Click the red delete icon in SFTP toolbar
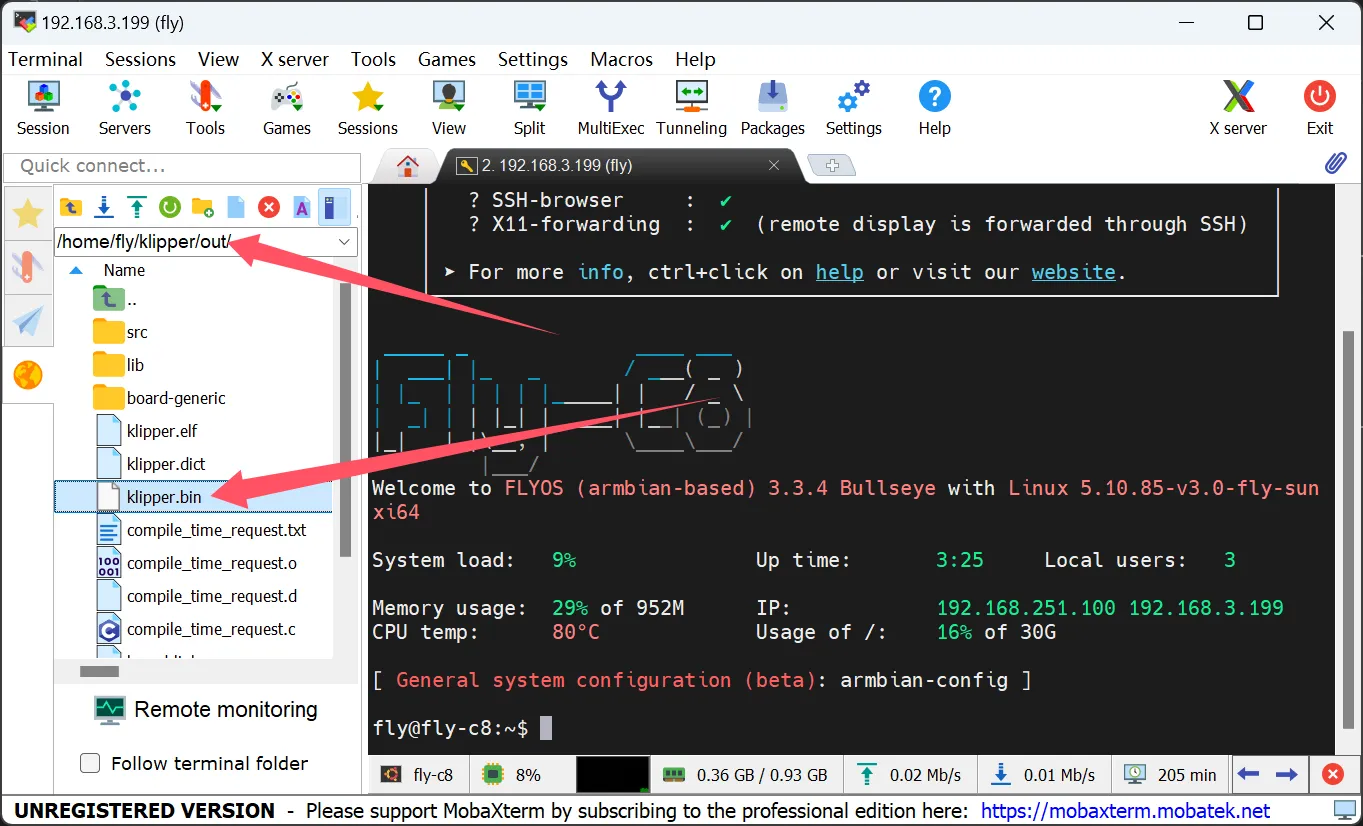The image size is (1363, 826). (268, 207)
